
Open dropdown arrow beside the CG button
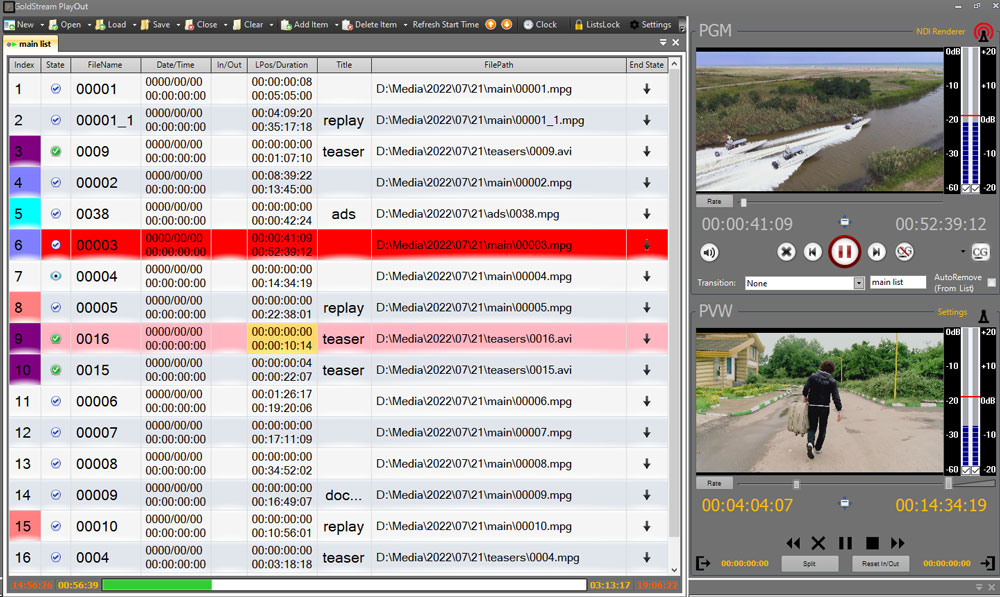point(963,252)
